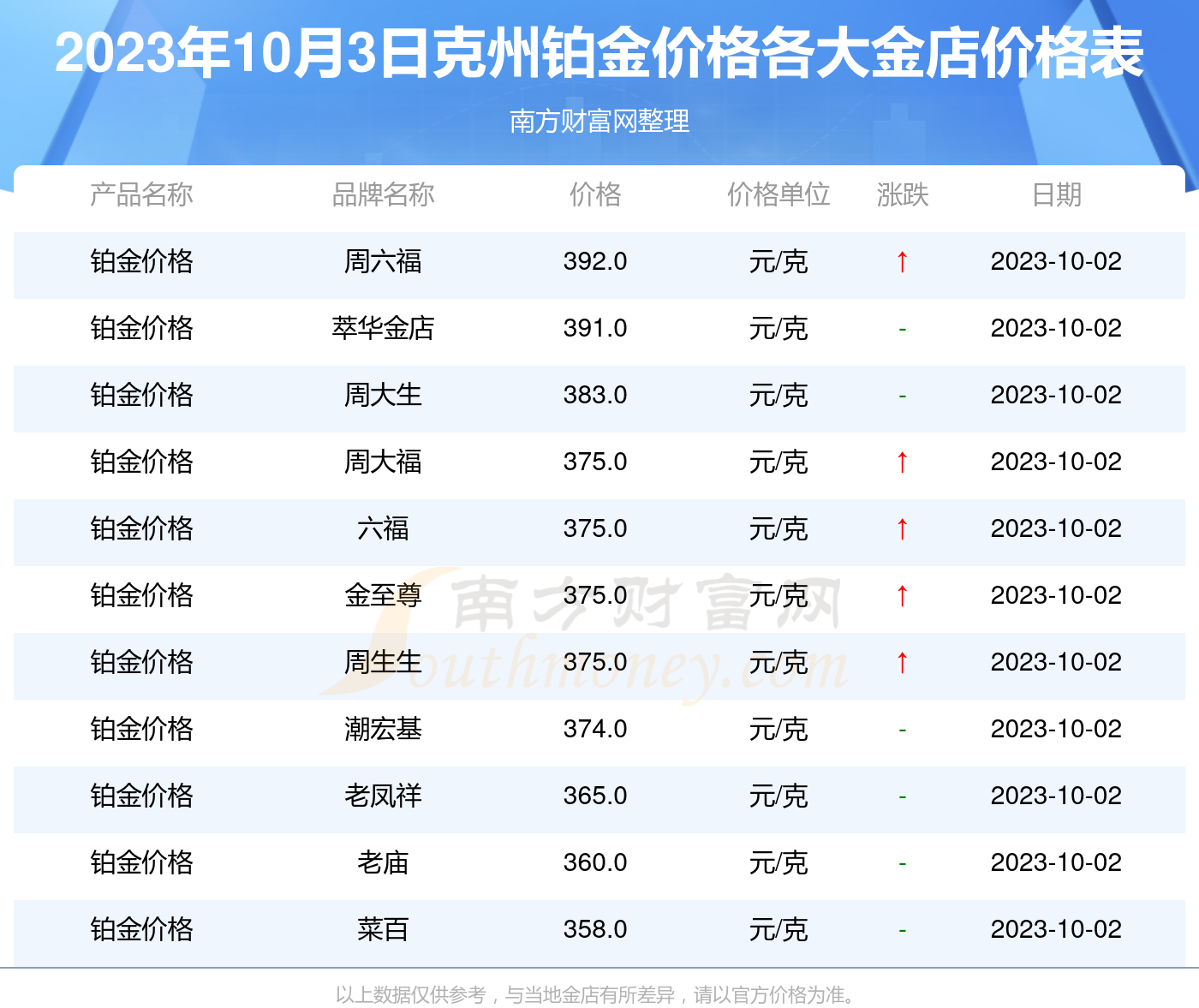Click the 375.0 price for 周生生
The image size is (1199, 1008).
(595, 663)
